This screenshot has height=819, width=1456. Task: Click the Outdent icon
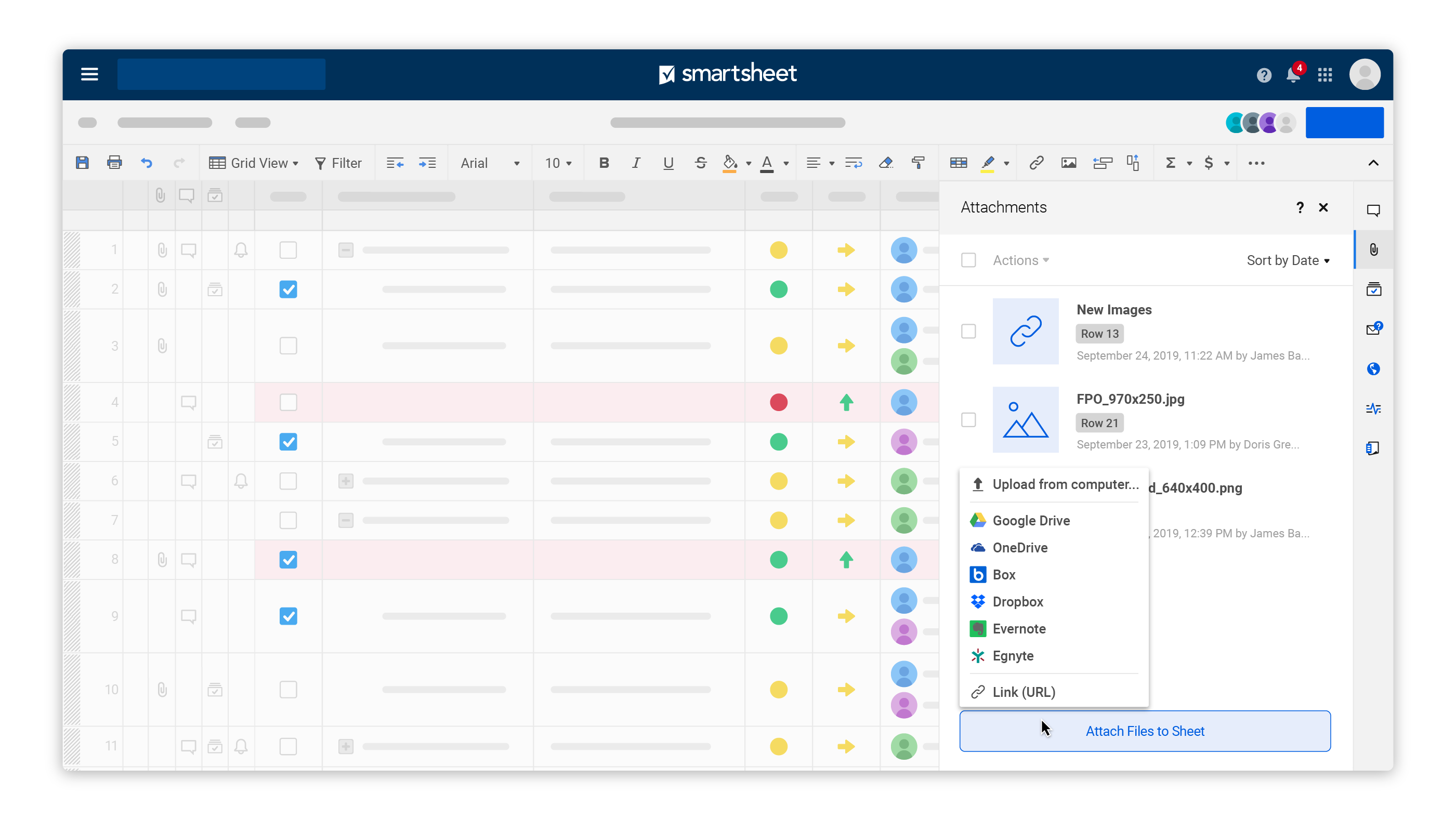(395, 163)
